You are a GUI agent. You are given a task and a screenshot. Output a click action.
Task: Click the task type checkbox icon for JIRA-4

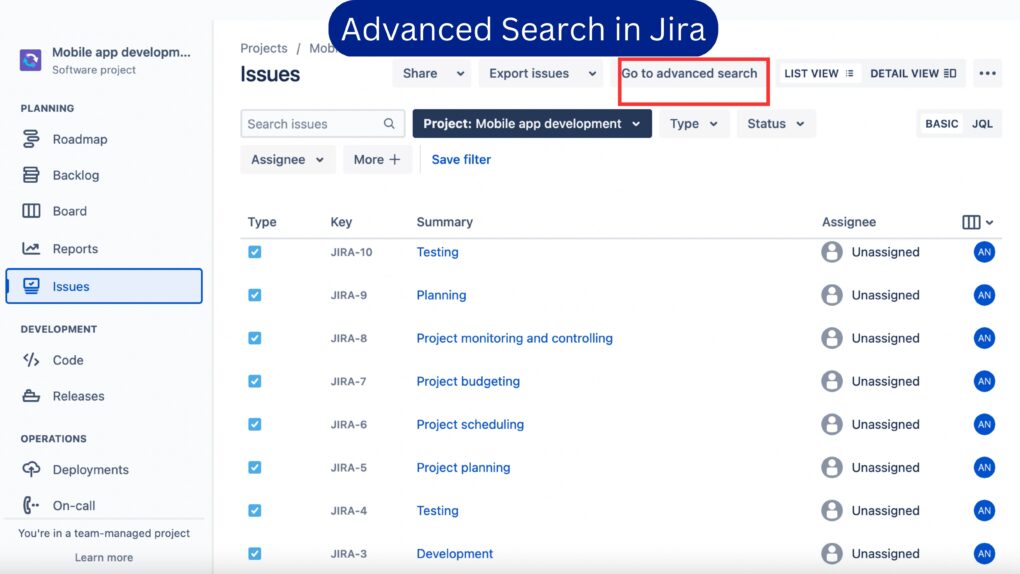[254, 510]
